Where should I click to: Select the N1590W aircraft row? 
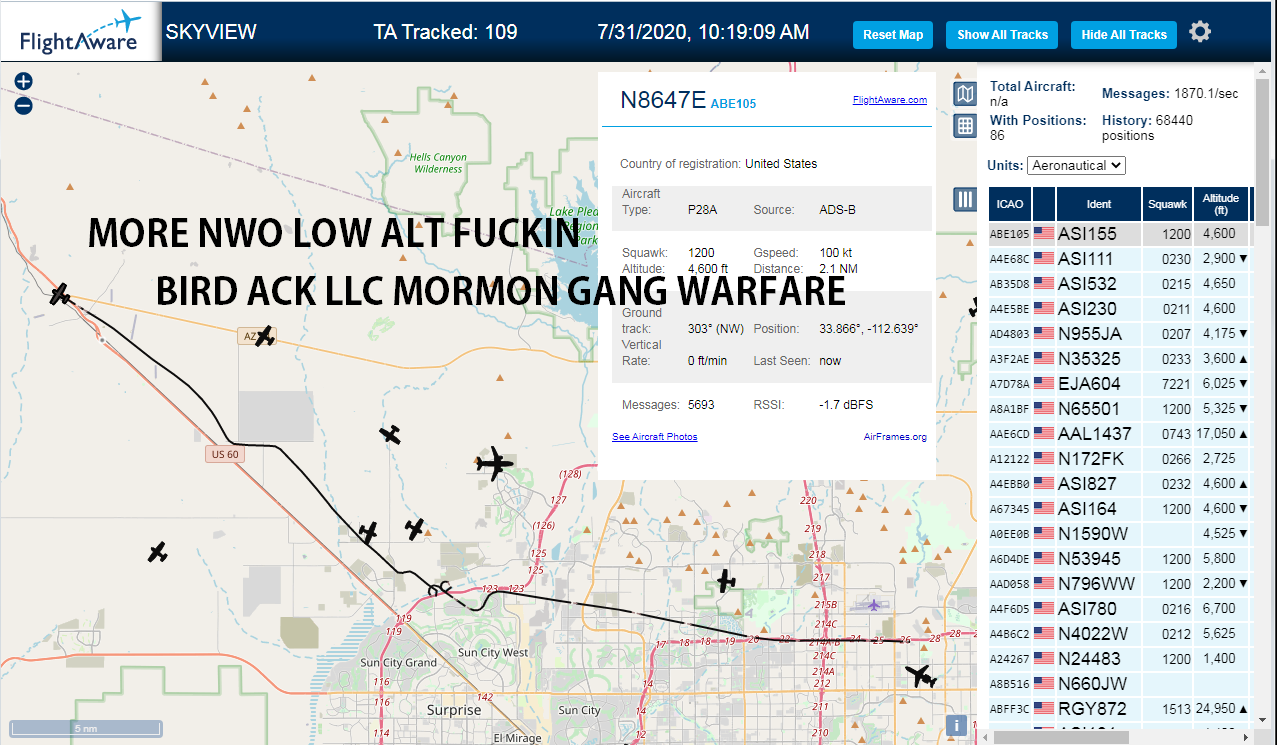1119,534
